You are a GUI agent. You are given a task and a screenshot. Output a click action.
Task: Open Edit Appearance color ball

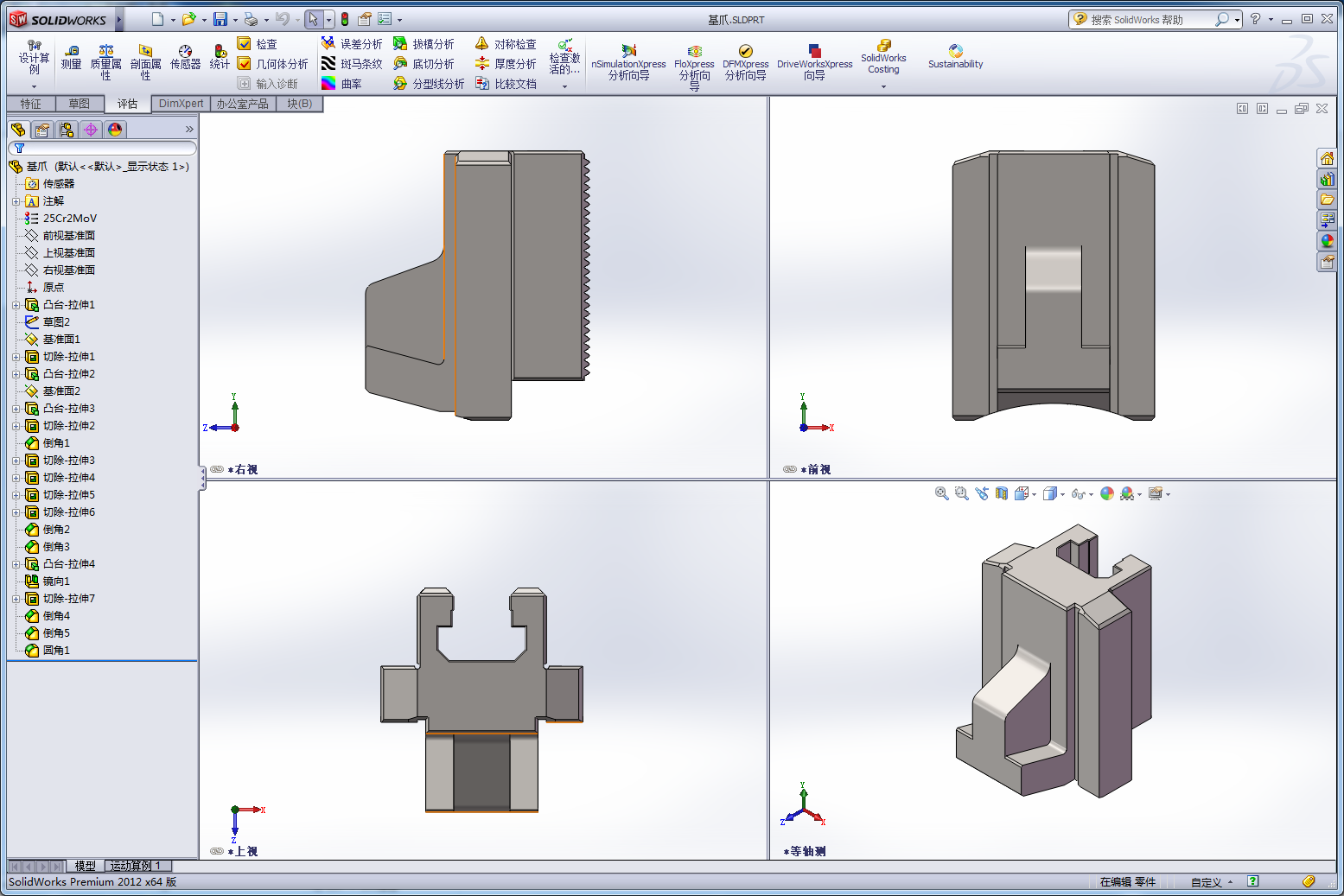[x=1107, y=493]
